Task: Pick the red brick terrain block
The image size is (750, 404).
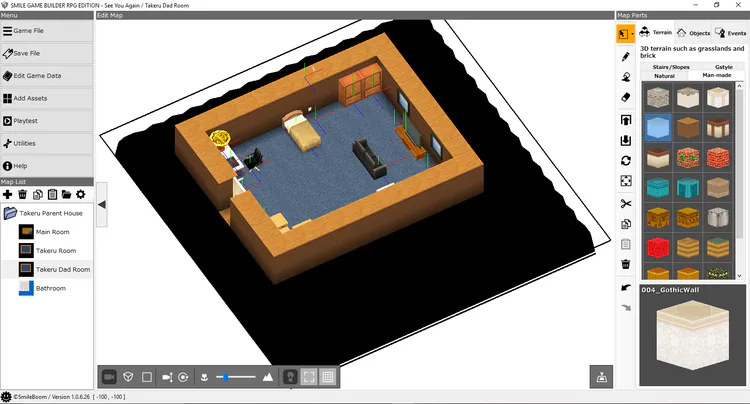Action: (718, 157)
